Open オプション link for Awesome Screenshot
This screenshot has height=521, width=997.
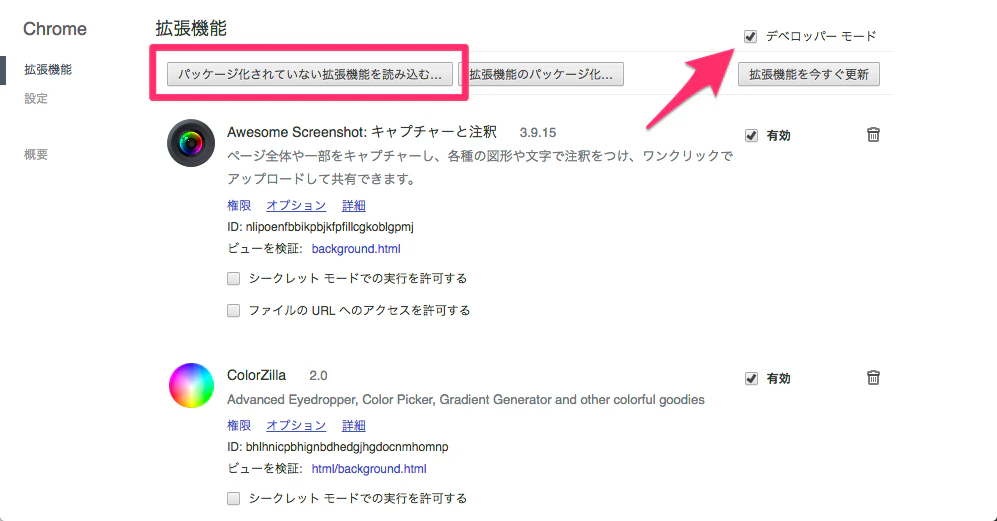(296, 205)
